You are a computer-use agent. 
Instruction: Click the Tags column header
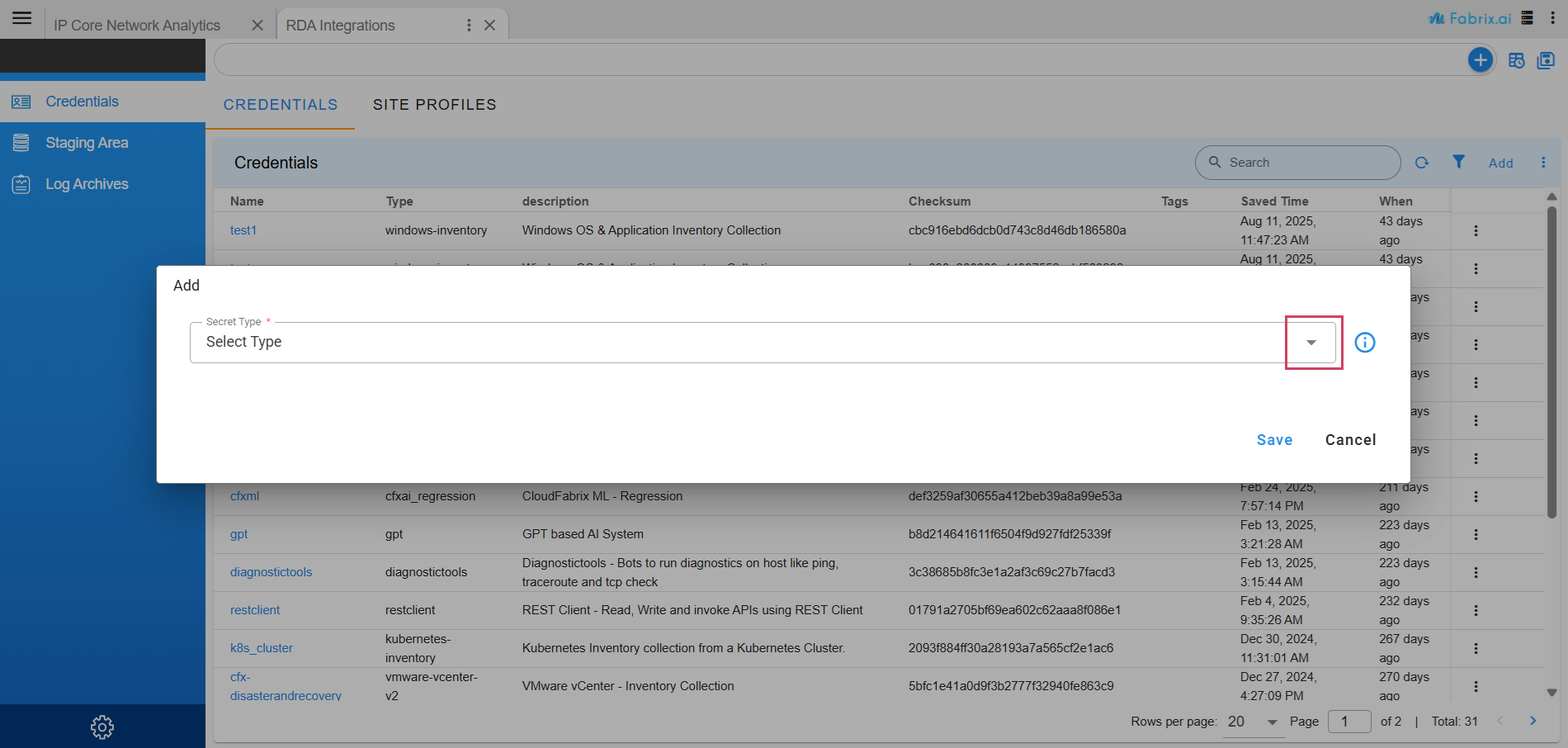point(1174,201)
